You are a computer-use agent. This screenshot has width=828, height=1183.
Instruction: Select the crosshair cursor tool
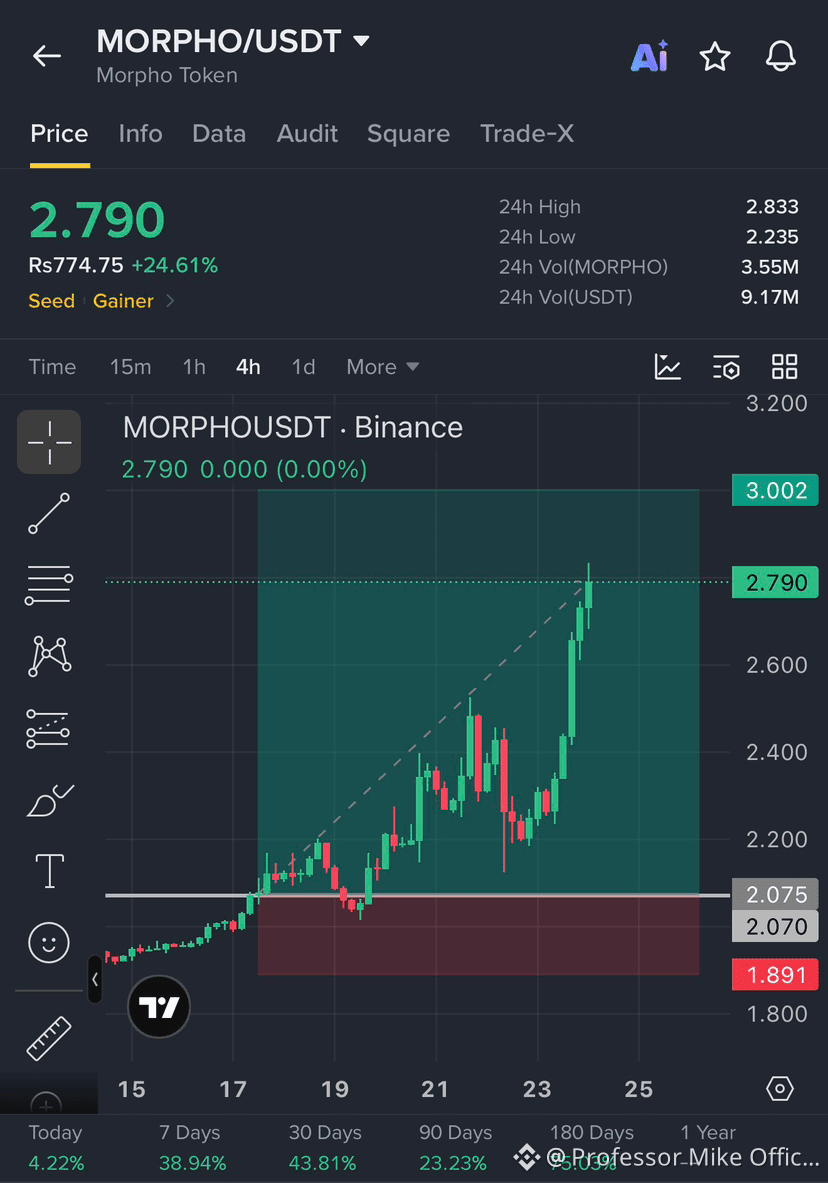[49, 441]
